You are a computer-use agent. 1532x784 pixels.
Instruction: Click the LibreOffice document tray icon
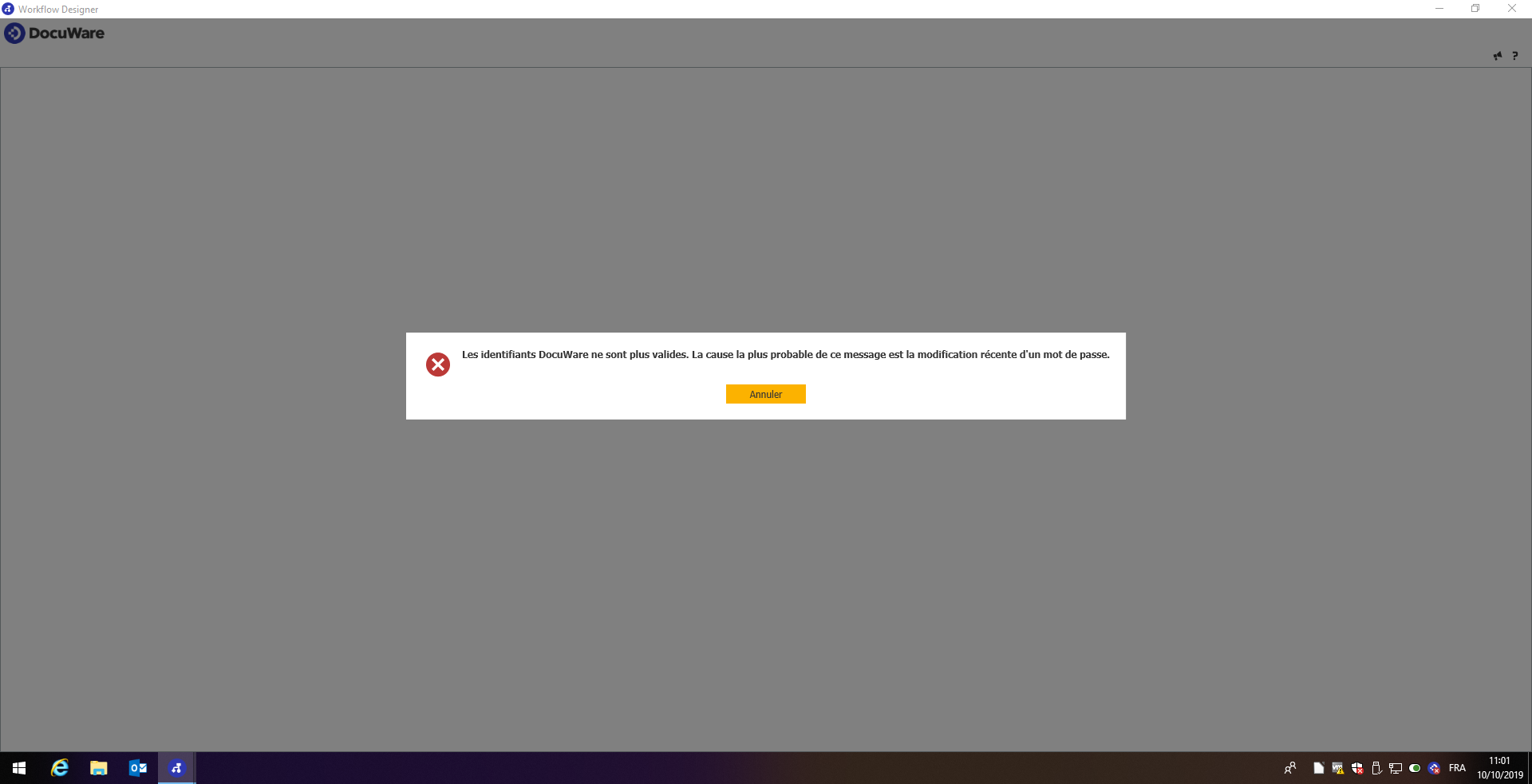[1319, 768]
